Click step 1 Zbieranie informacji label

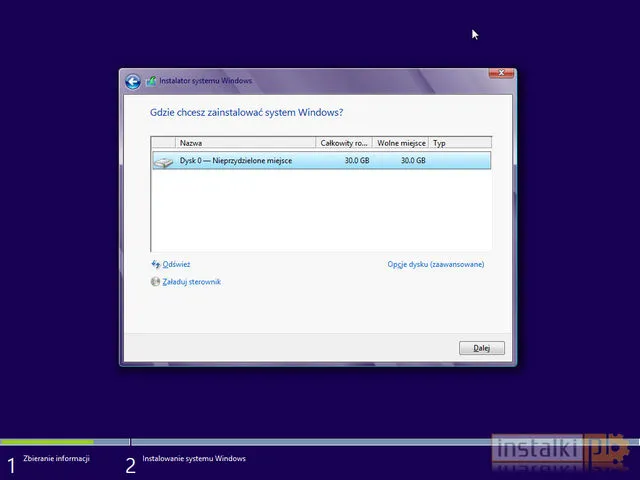(x=56, y=459)
